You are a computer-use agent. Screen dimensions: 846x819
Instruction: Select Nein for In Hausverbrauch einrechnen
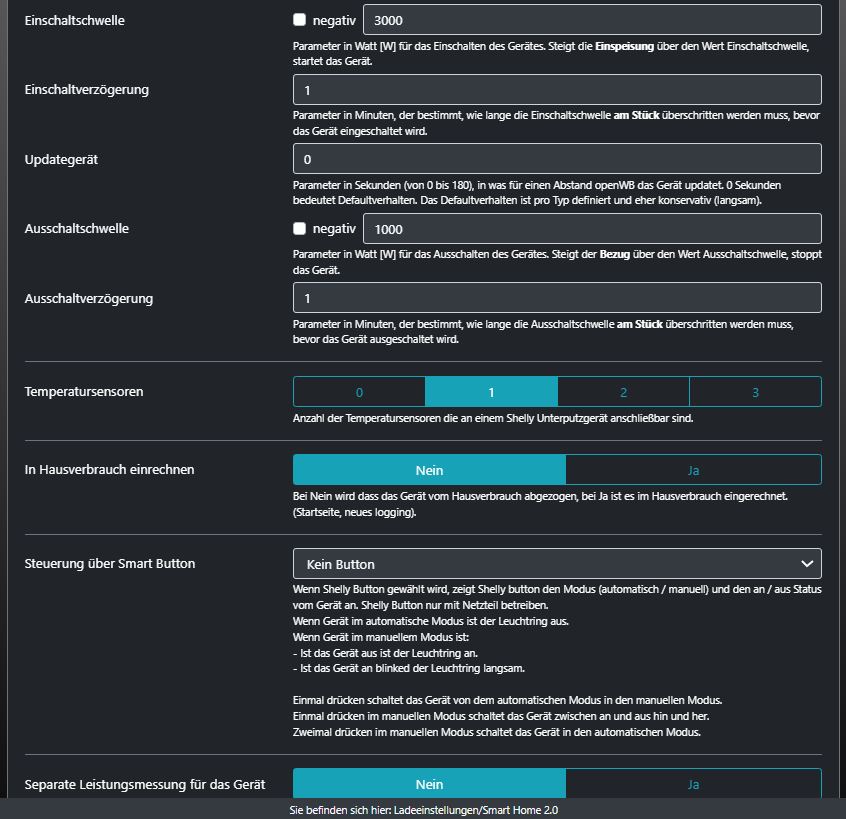point(429,470)
